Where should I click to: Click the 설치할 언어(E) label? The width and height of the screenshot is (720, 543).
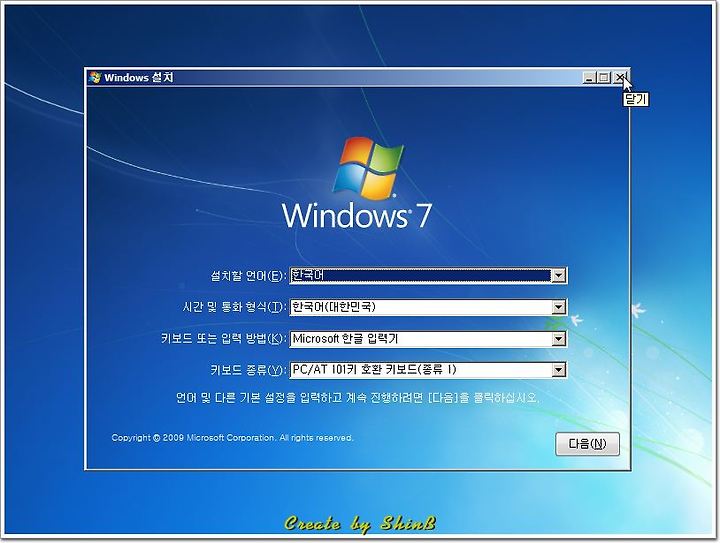click(248, 275)
